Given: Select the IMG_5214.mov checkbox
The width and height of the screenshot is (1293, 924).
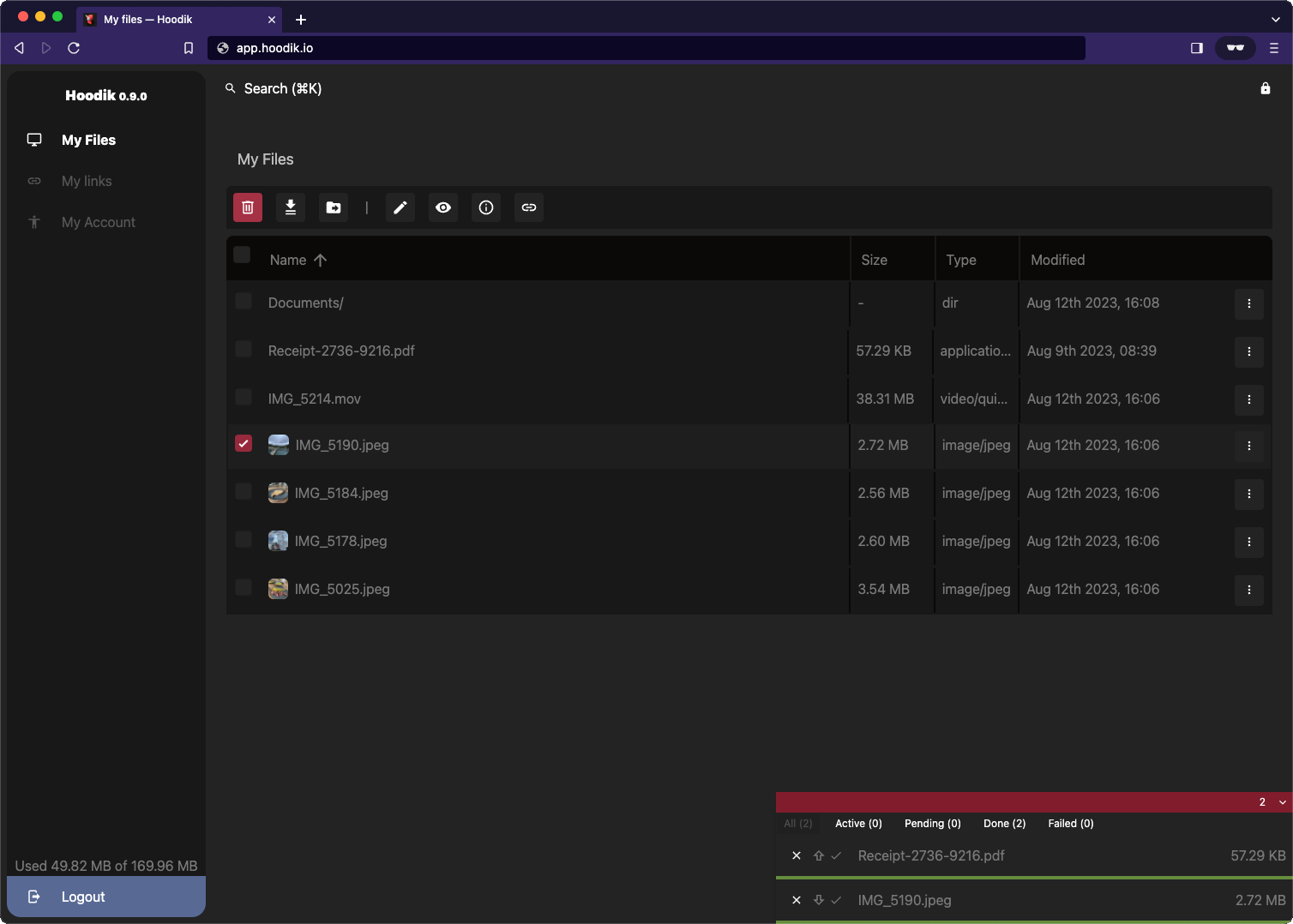Looking at the screenshot, I should 244,397.
